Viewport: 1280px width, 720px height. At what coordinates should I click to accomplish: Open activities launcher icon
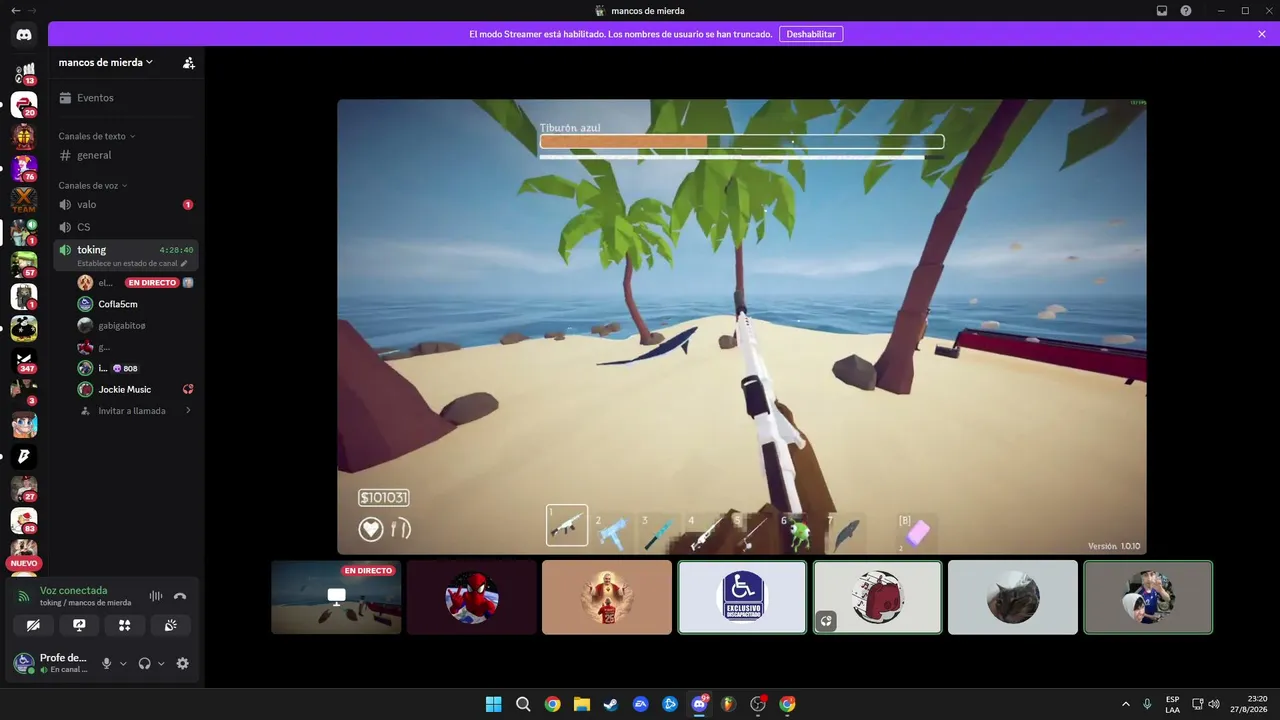pyautogui.click(x=125, y=625)
